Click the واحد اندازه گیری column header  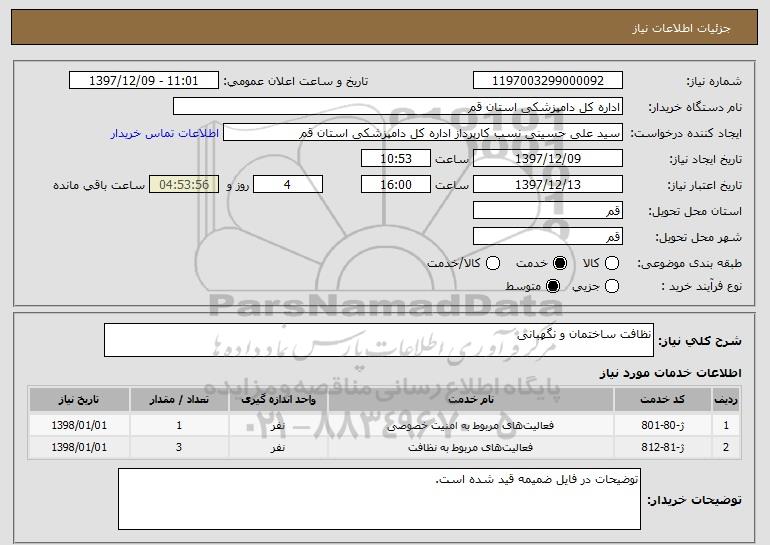pyautogui.click(x=278, y=399)
